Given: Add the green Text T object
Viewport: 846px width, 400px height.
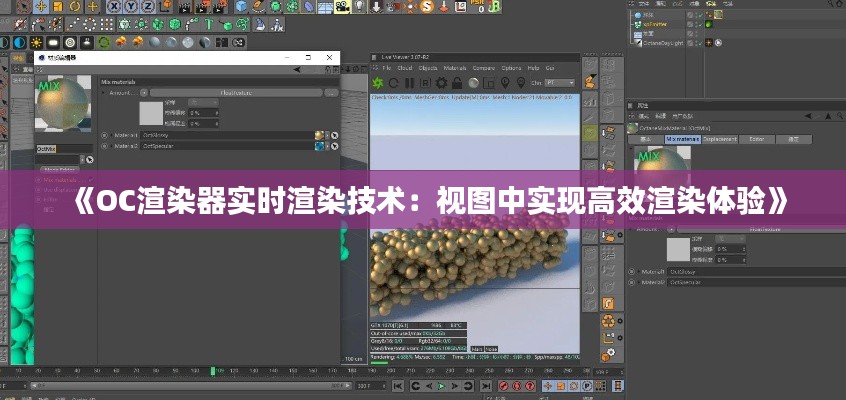Looking at the screenshot, I should (208, 24).
